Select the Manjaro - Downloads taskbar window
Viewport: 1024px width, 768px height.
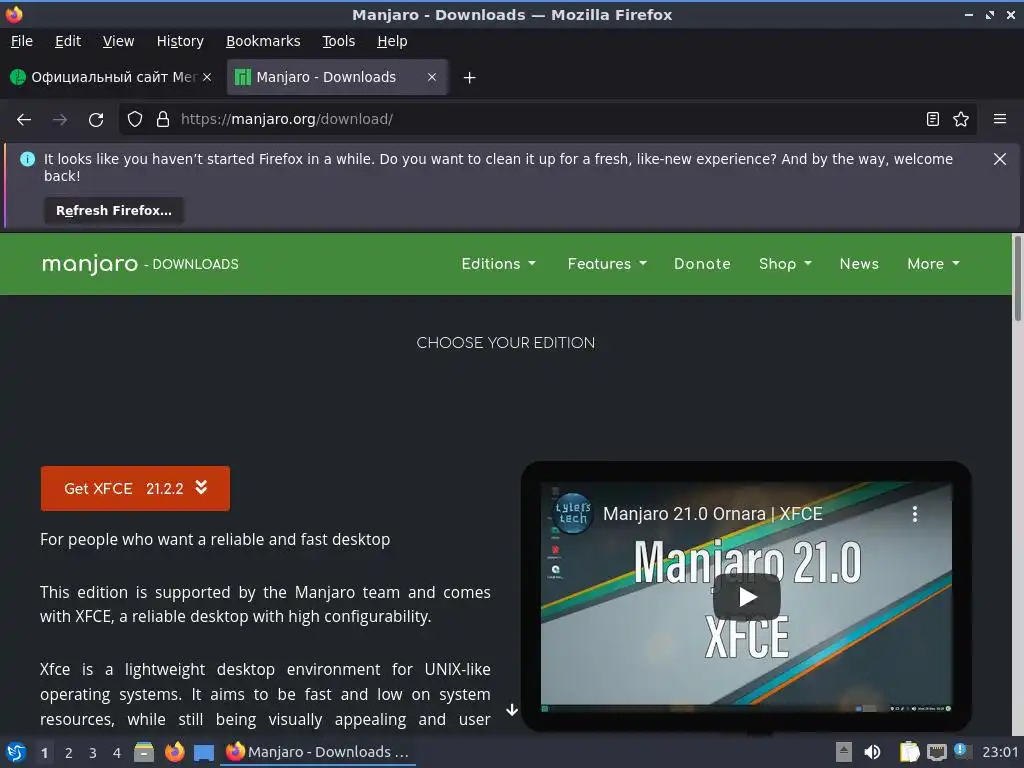317,752
